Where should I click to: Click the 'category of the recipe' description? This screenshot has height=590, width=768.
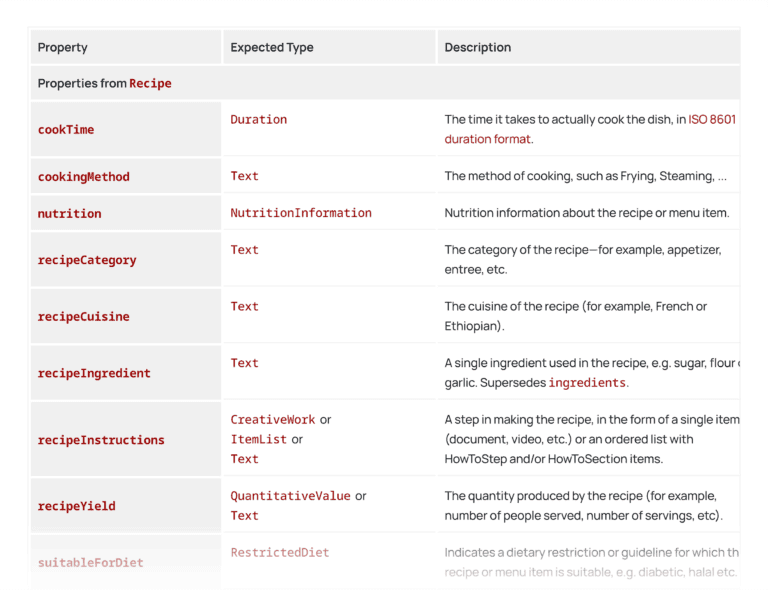coord(583,260)
